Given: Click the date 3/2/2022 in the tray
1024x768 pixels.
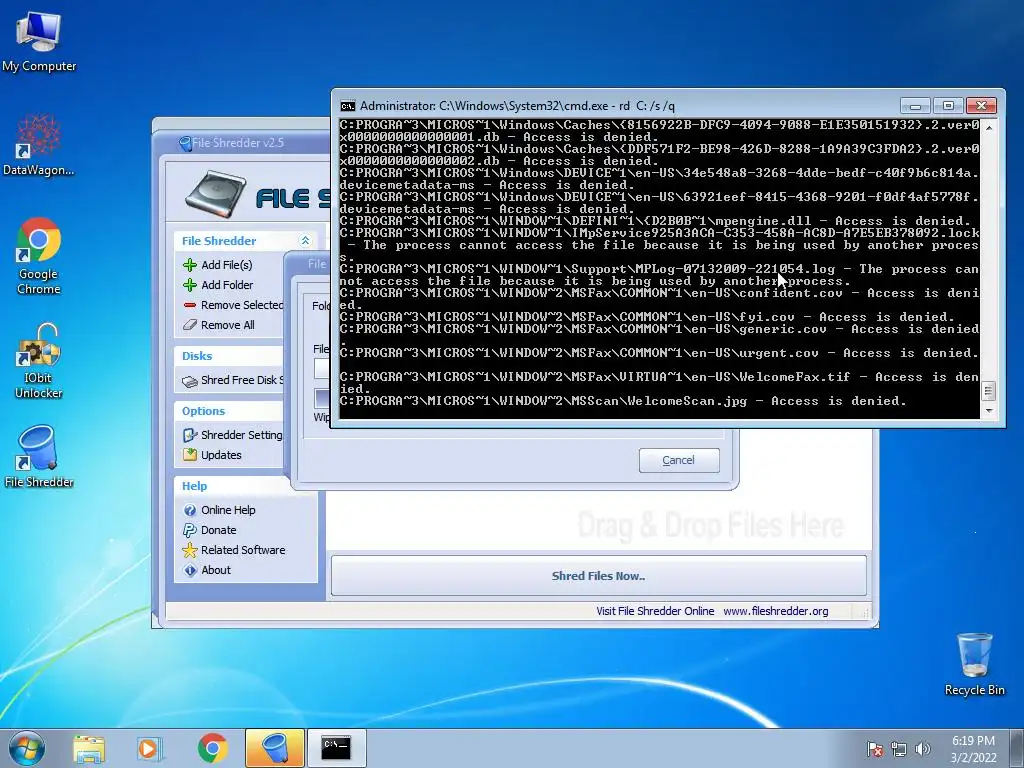Looking at the screenshot, I should [x=974, y=758].
